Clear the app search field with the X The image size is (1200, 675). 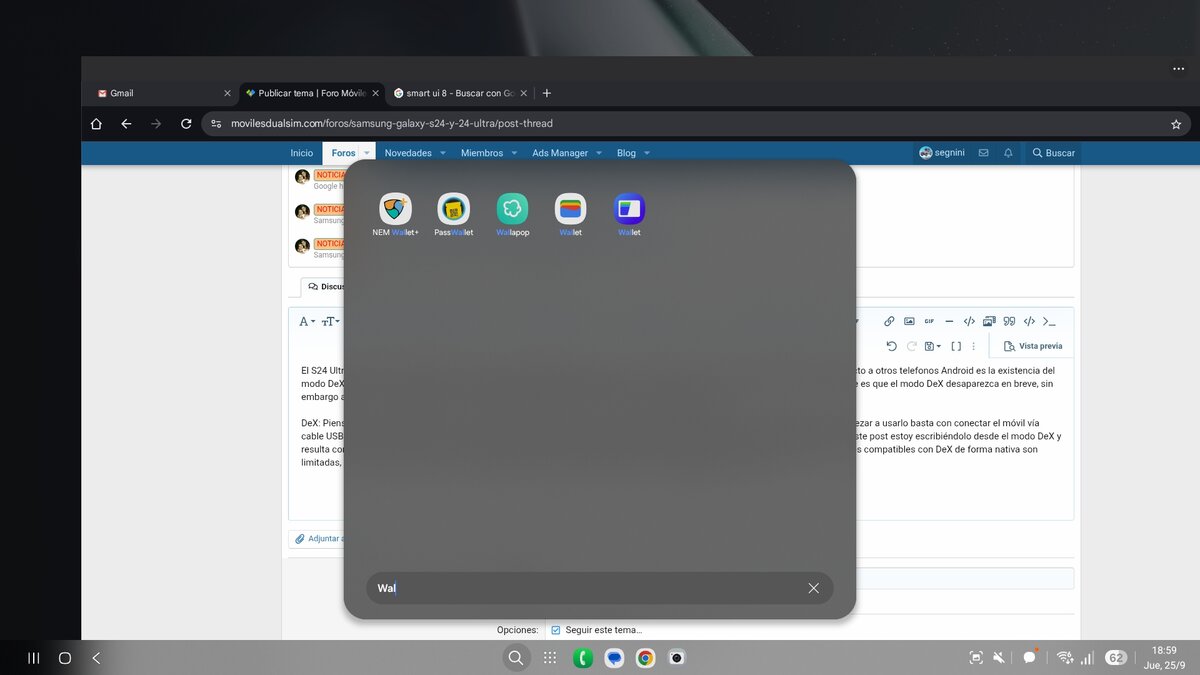click(813, 588)
